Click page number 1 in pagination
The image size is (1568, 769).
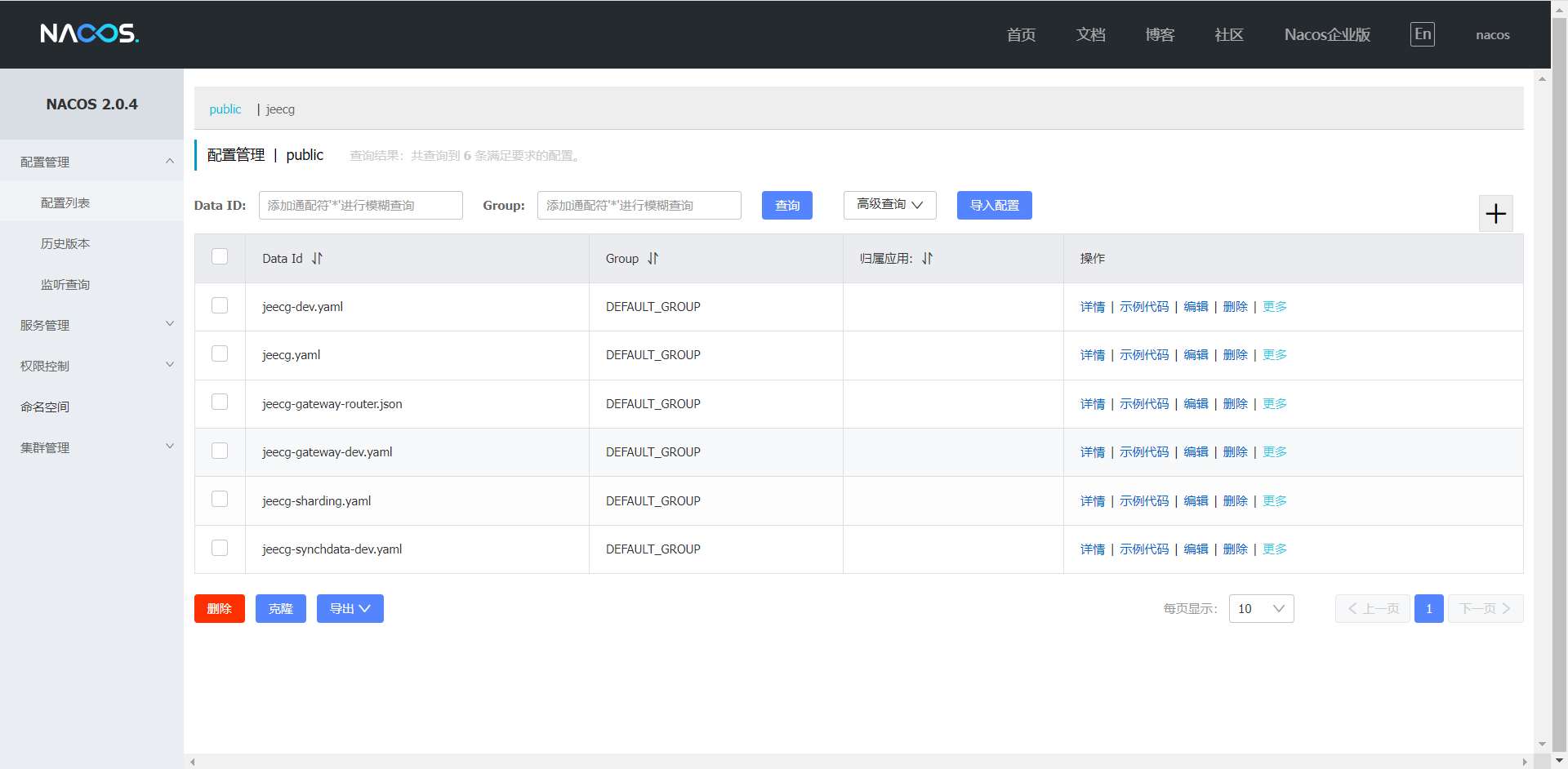[x=1428, y=608]
